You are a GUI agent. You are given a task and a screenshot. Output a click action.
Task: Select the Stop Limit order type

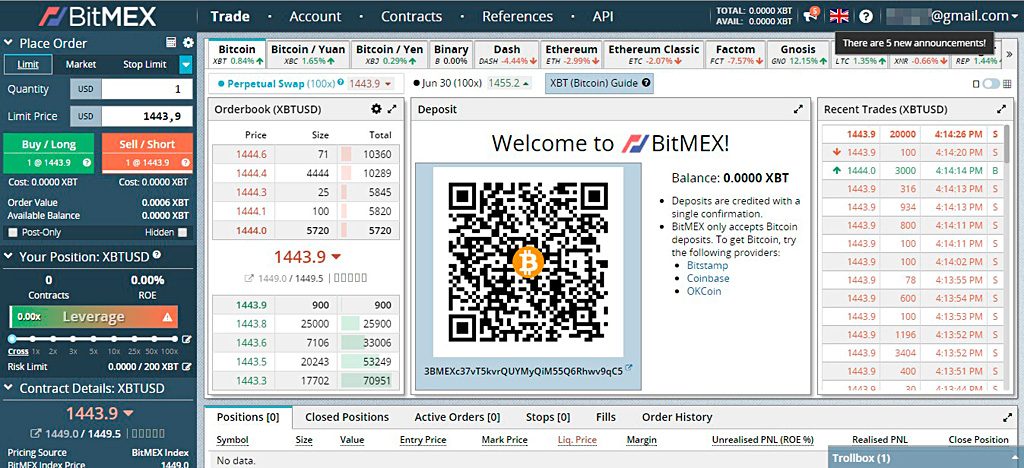[145, 64]
